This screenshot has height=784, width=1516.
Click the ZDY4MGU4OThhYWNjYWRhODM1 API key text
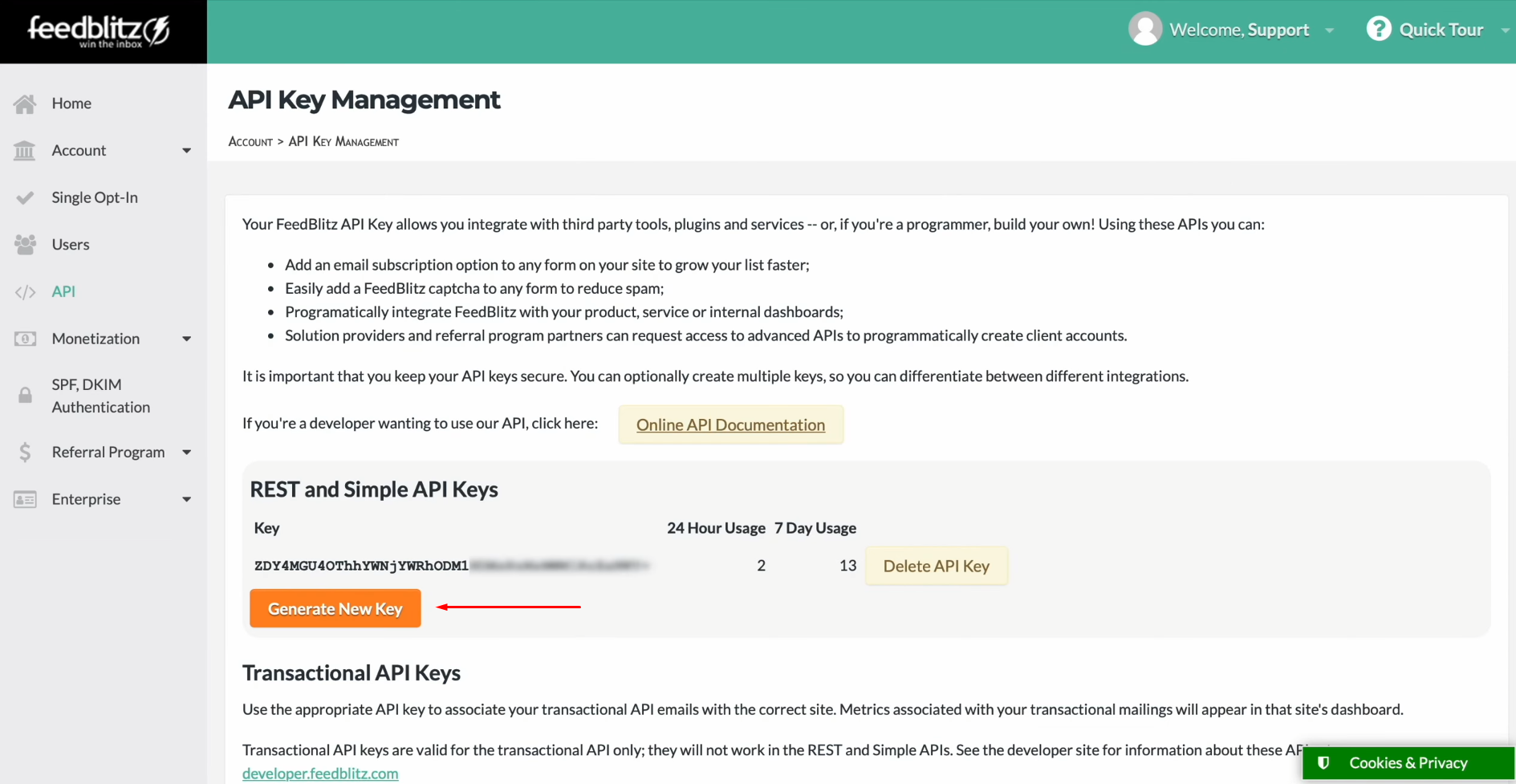(361, 566)
